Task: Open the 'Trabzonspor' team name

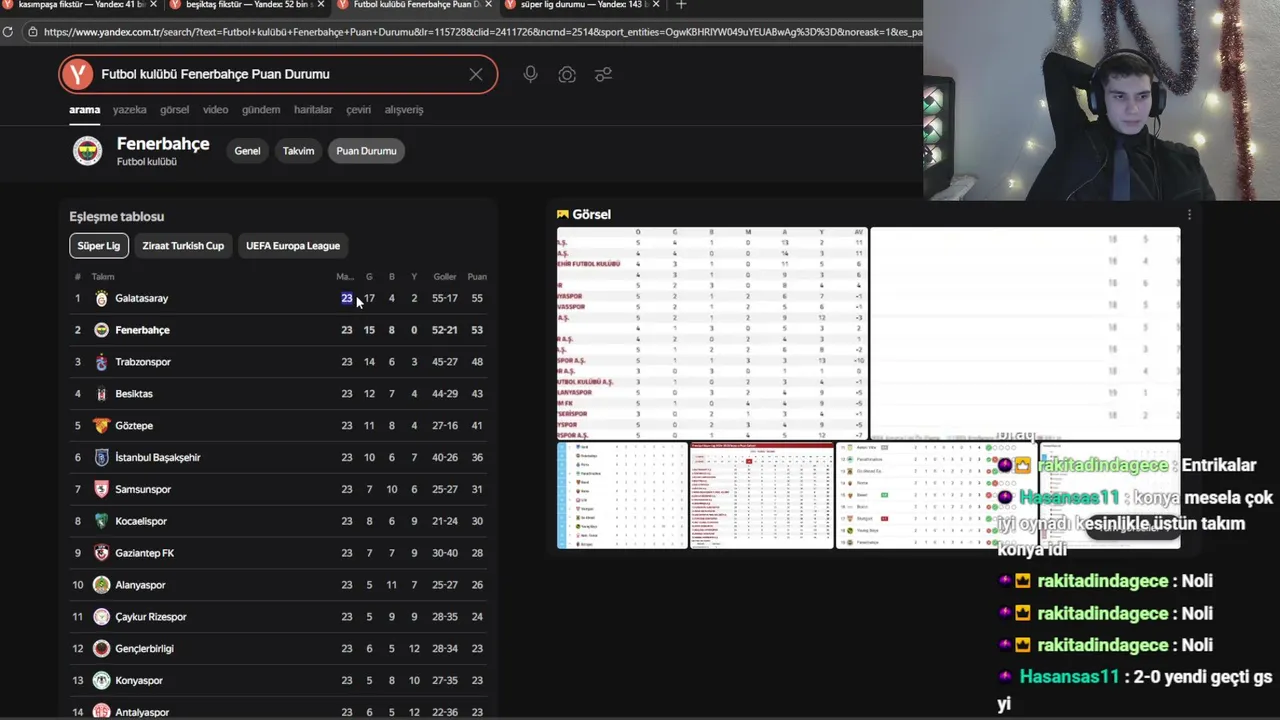Action: pos(143,362)
